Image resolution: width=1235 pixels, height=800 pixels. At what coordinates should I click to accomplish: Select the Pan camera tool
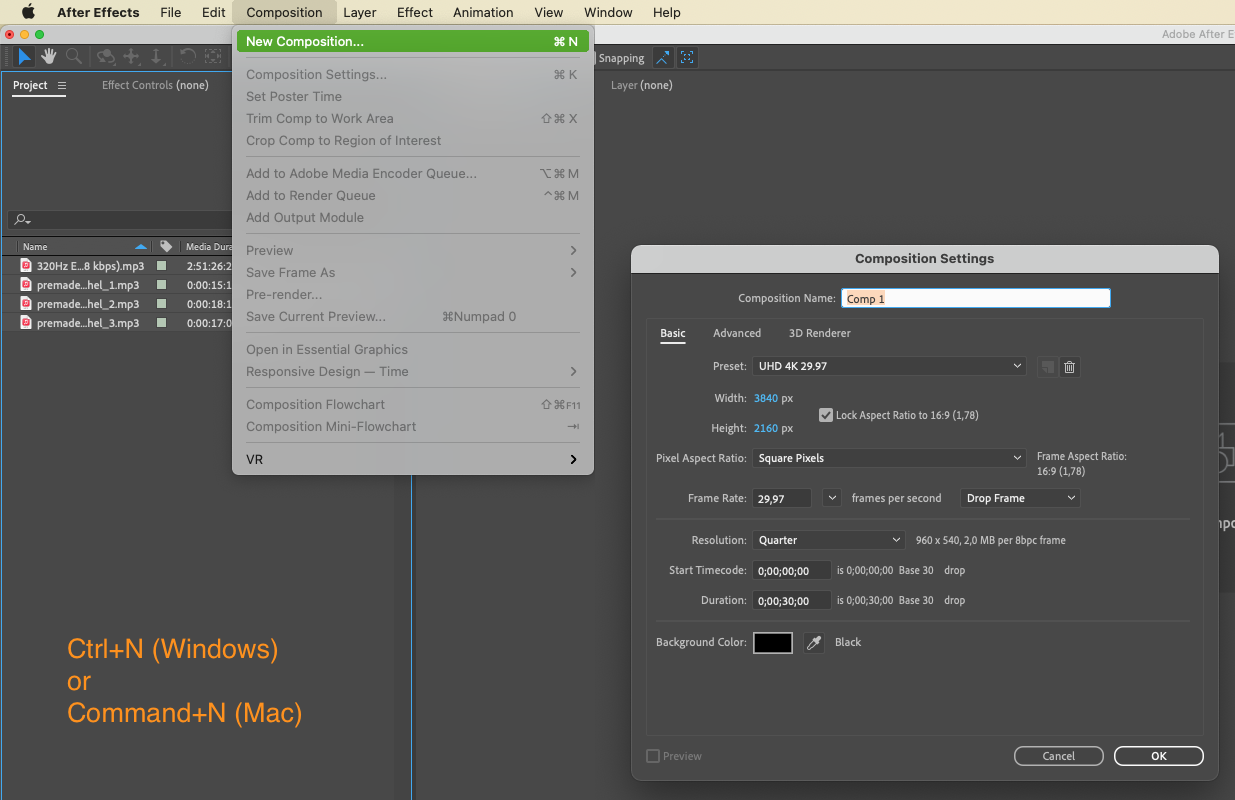pyautogui.click(x=131, y=57)
